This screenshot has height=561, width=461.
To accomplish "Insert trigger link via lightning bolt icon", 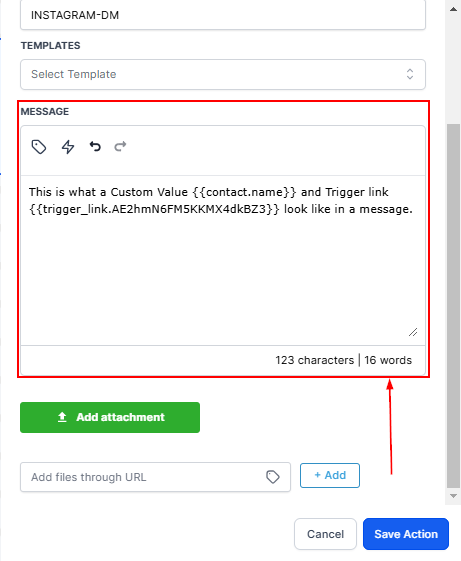I will (x=68, y=147).
